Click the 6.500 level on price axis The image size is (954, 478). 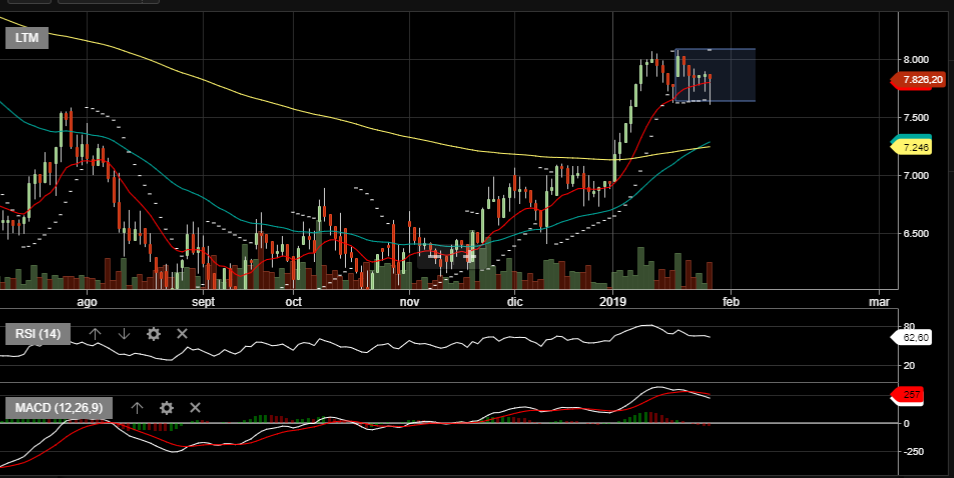click(x=915, y=233)
